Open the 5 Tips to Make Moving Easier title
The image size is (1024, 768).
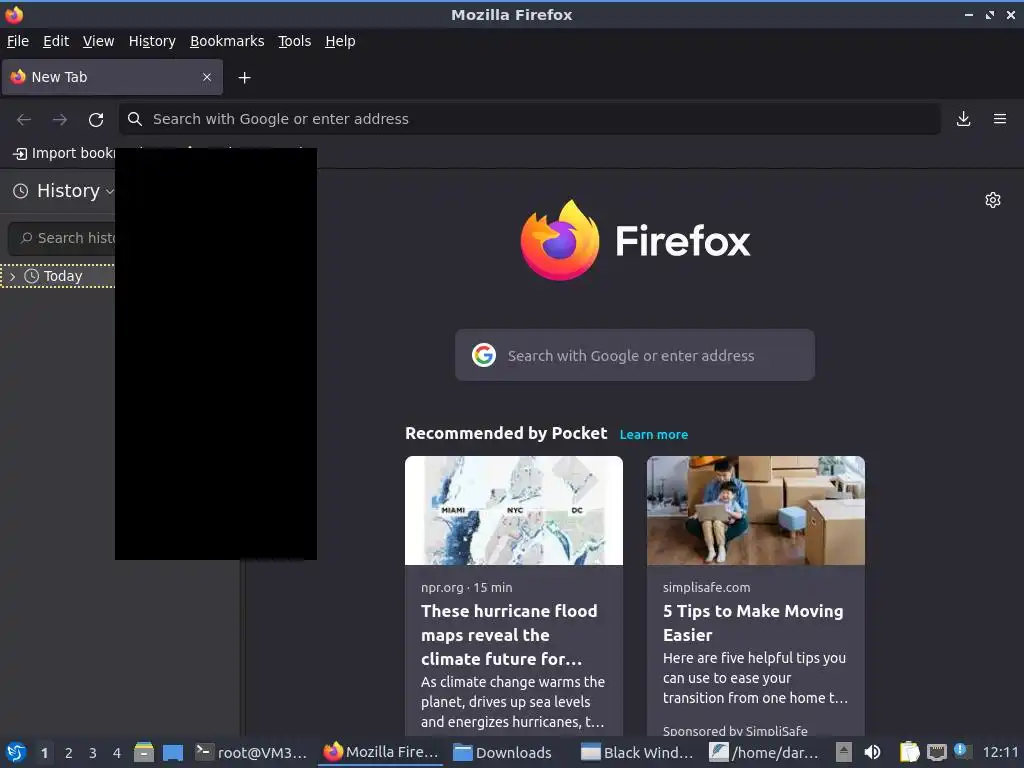[753, 623]
